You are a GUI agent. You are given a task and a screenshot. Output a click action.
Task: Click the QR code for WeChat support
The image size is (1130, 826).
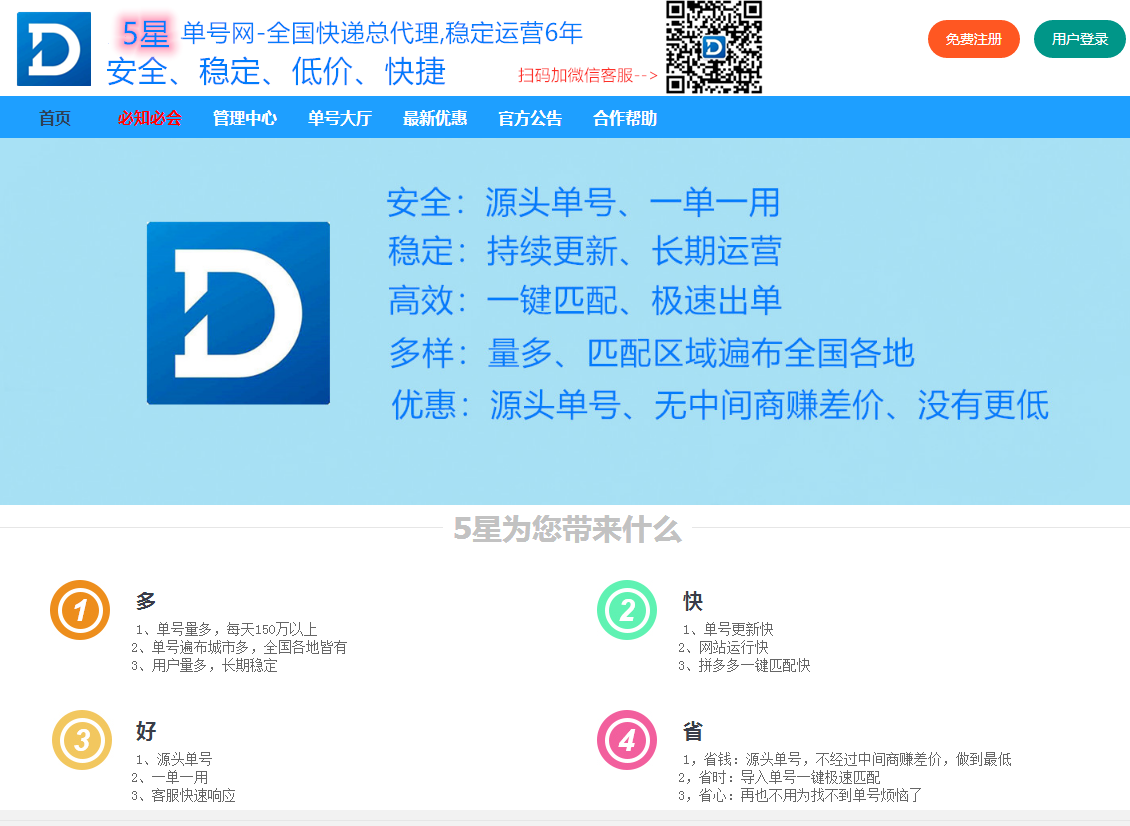pos(713,48)
